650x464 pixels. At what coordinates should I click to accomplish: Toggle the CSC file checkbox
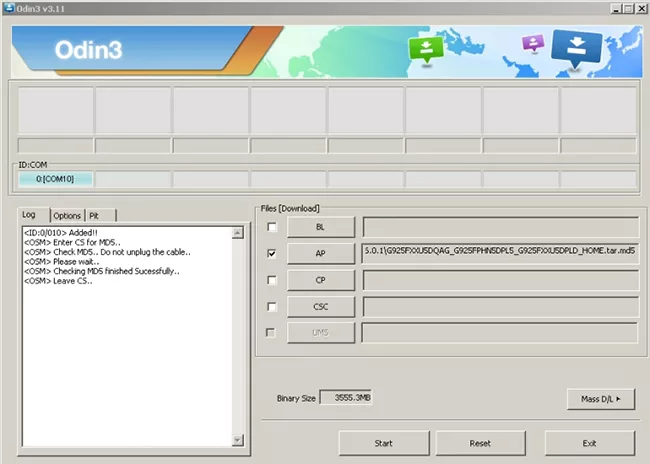click(273, 306)
